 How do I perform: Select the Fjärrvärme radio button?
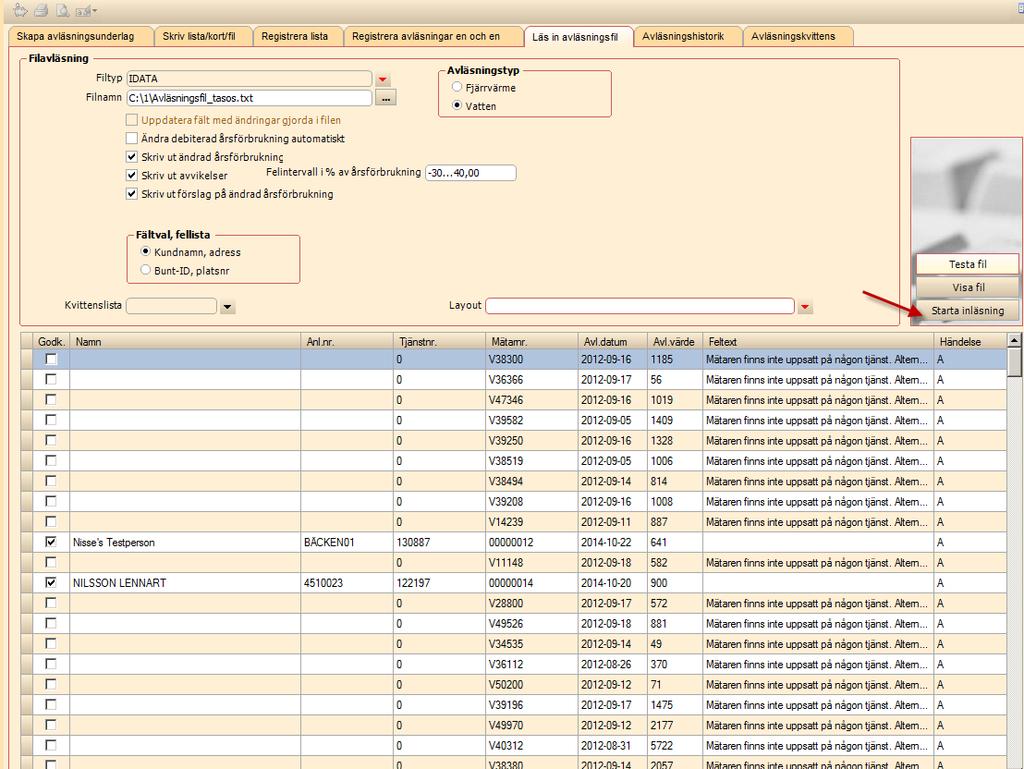pos(457,87)
